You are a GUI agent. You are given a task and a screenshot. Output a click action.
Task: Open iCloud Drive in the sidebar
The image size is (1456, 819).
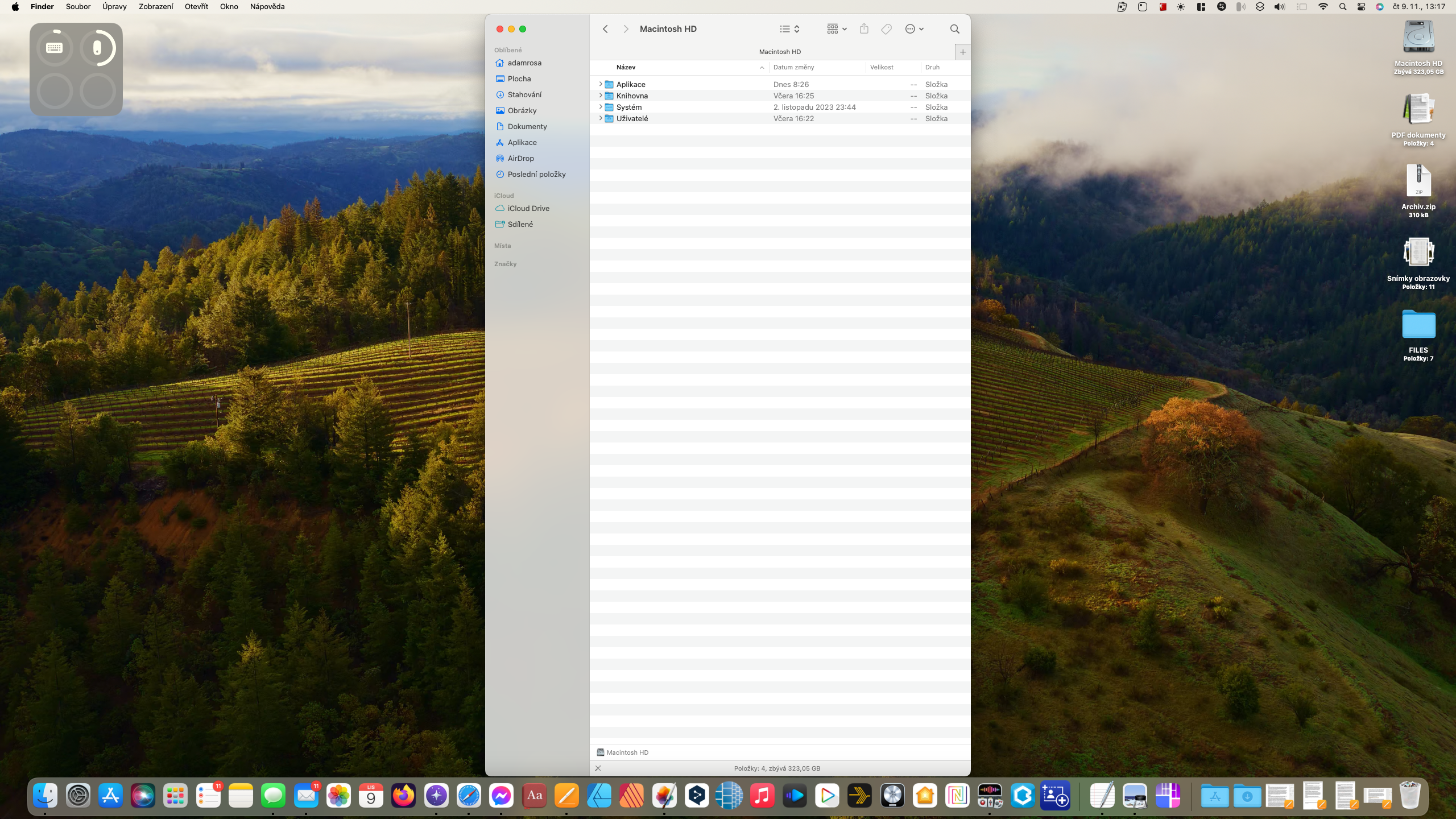coord(528,208)
